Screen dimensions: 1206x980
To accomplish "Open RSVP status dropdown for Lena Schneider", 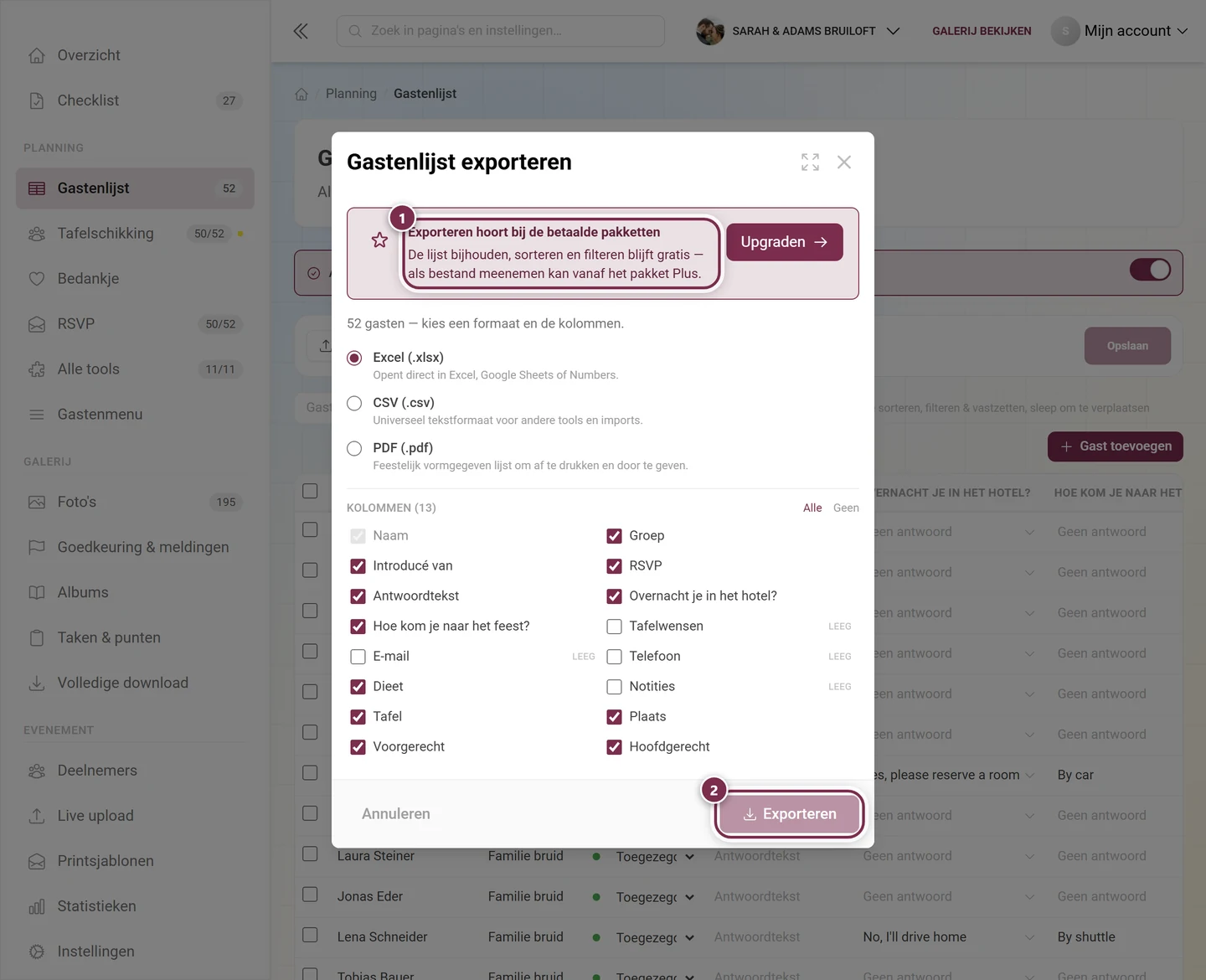I will [654, 937].
